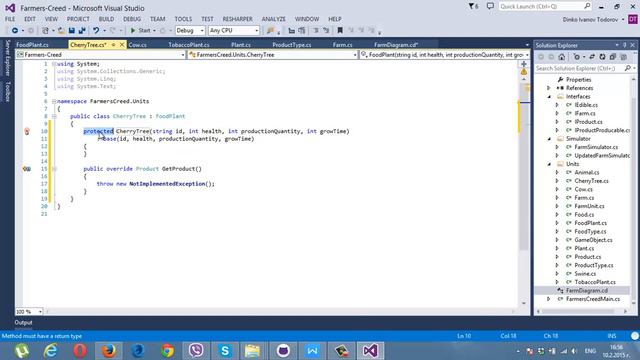Toggle auto-hide pin on Solution Explorer
640x360 pixels.
click(x=624, y=45)
